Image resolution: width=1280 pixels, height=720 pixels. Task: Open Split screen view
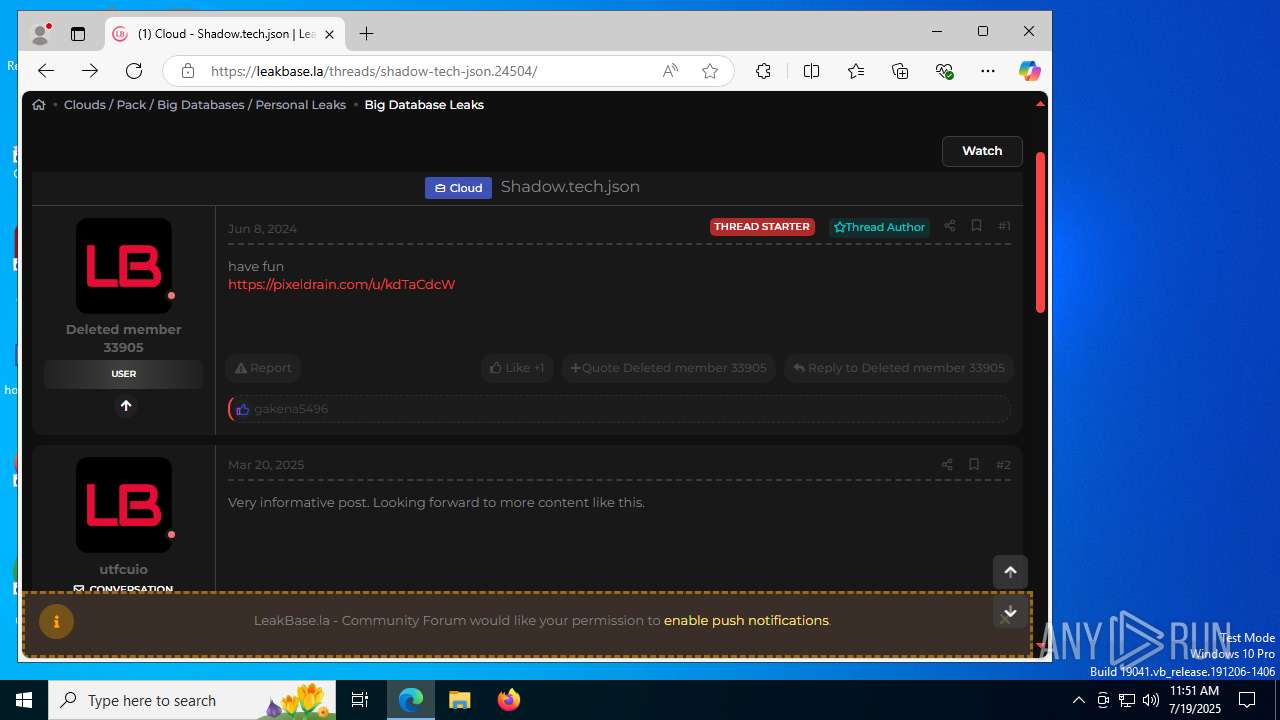click(811, 71)
